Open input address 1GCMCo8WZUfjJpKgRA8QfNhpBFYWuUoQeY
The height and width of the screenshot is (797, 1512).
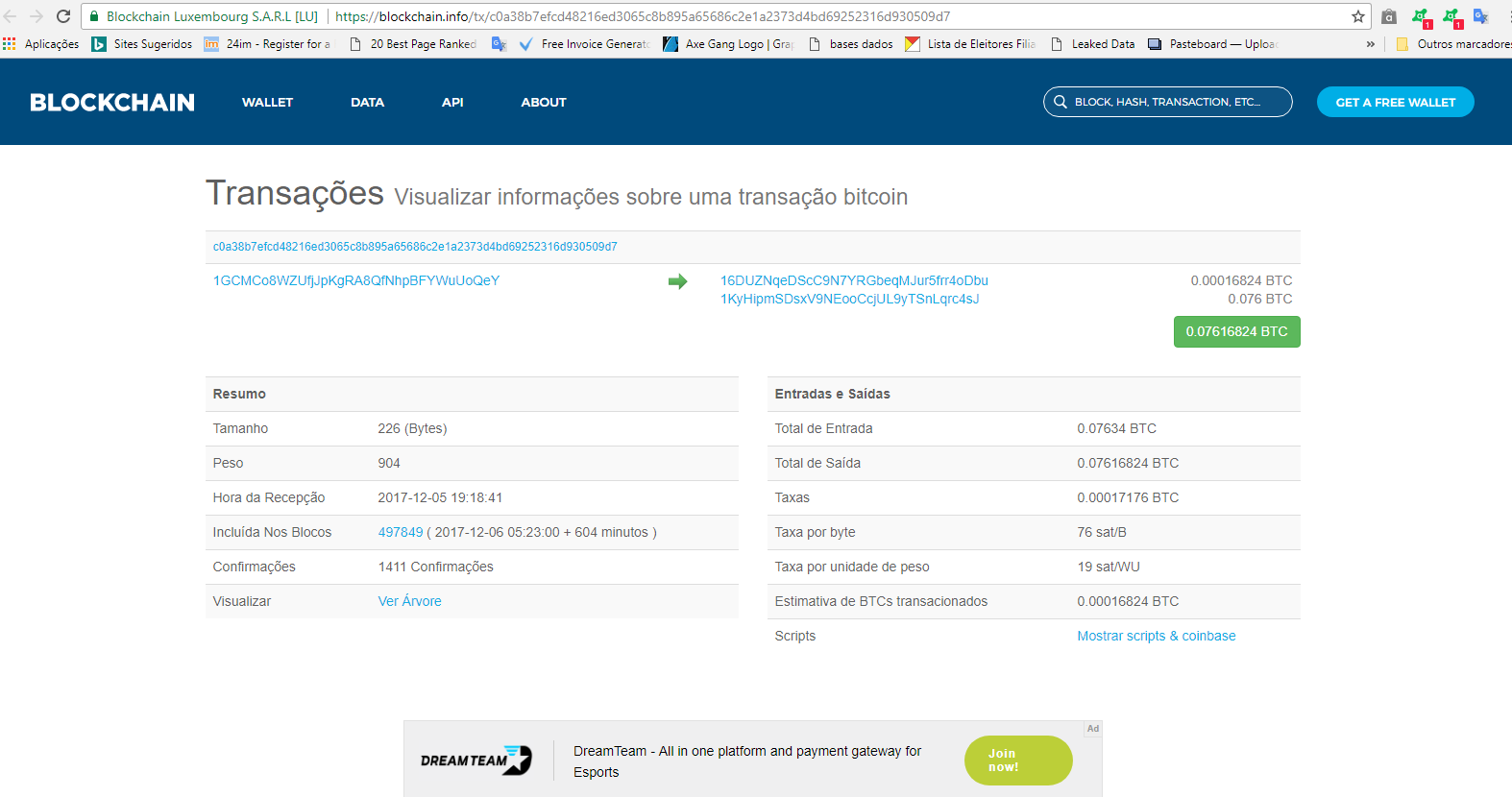coord(356,280)
